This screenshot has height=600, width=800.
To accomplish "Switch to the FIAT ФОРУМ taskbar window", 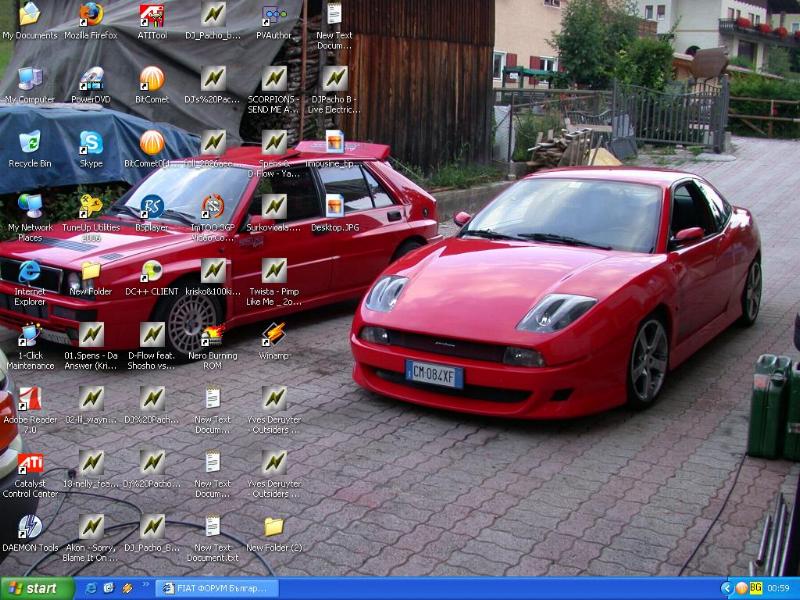I will click(218, 588).
